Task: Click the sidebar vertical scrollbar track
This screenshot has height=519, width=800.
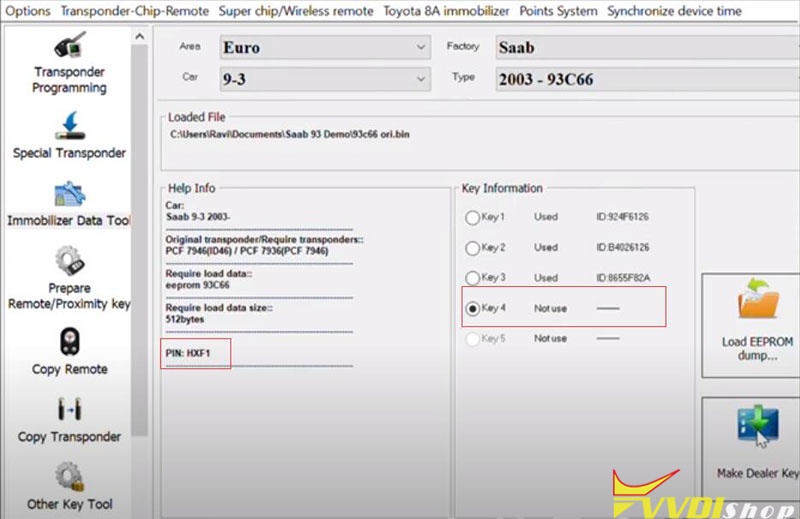Action: pyautogui.click(x=139, y=240)
